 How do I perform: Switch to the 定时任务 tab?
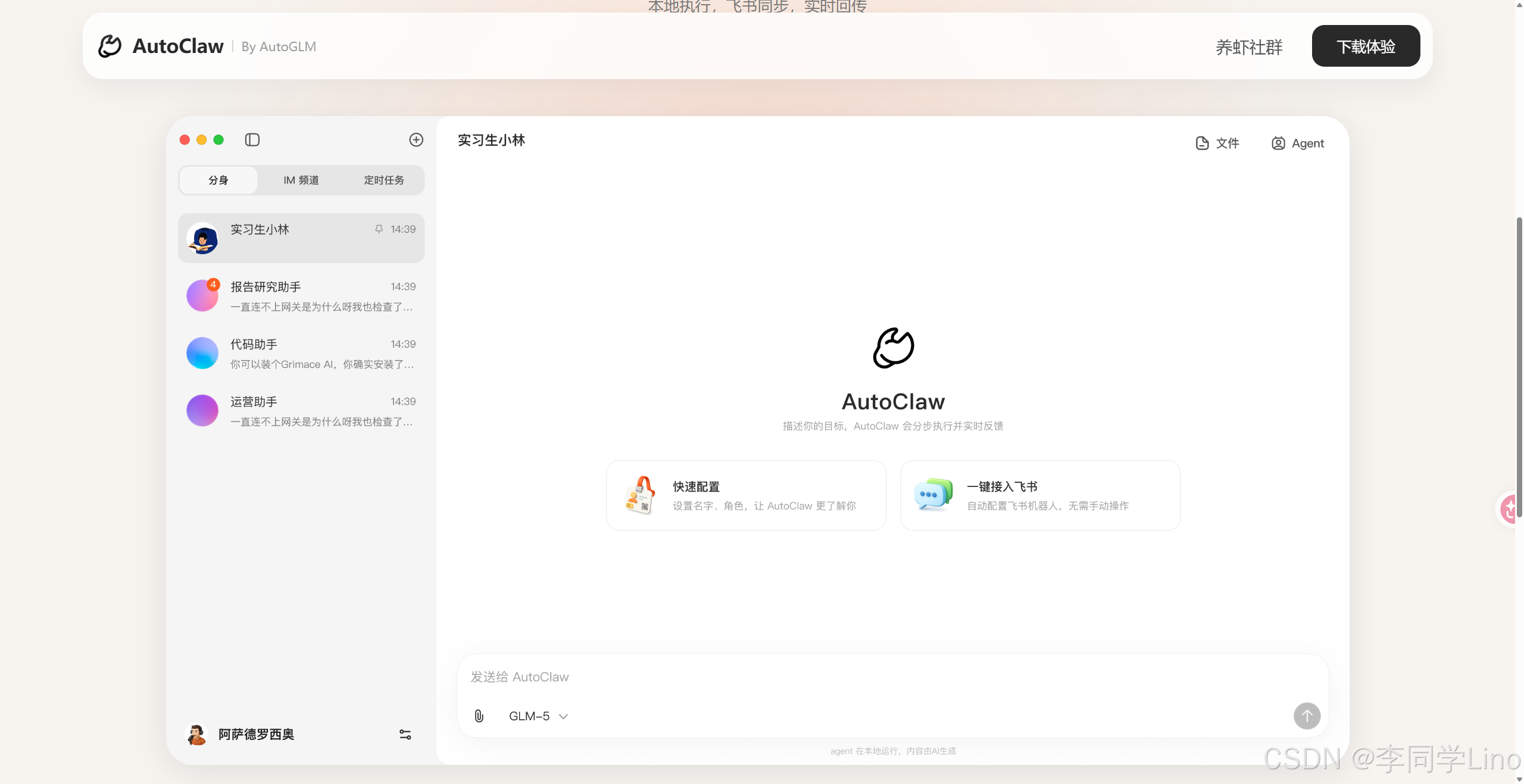(x=384, y=180)
